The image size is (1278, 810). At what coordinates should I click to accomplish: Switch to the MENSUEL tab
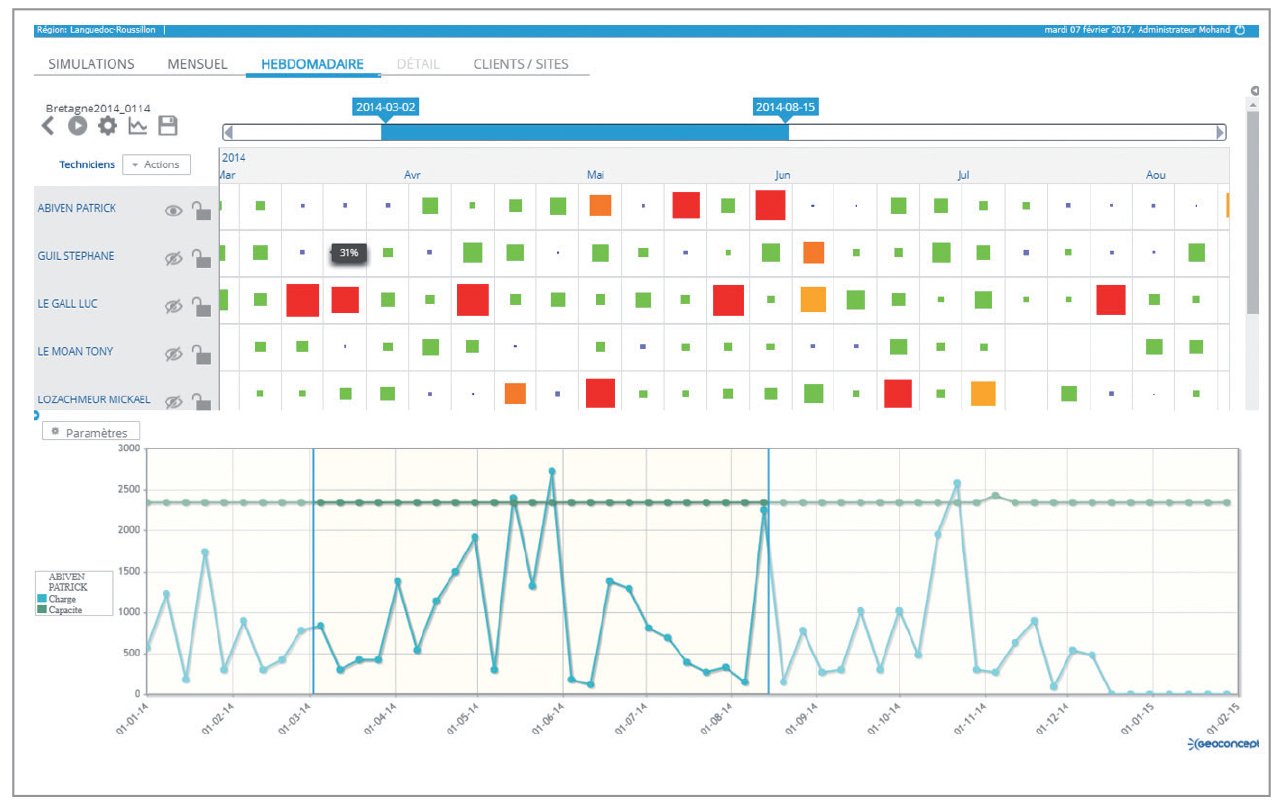[197, 64]
